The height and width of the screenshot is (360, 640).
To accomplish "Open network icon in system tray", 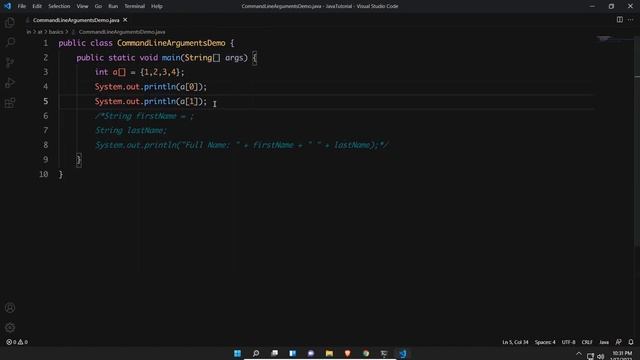I will pos(590,356).
